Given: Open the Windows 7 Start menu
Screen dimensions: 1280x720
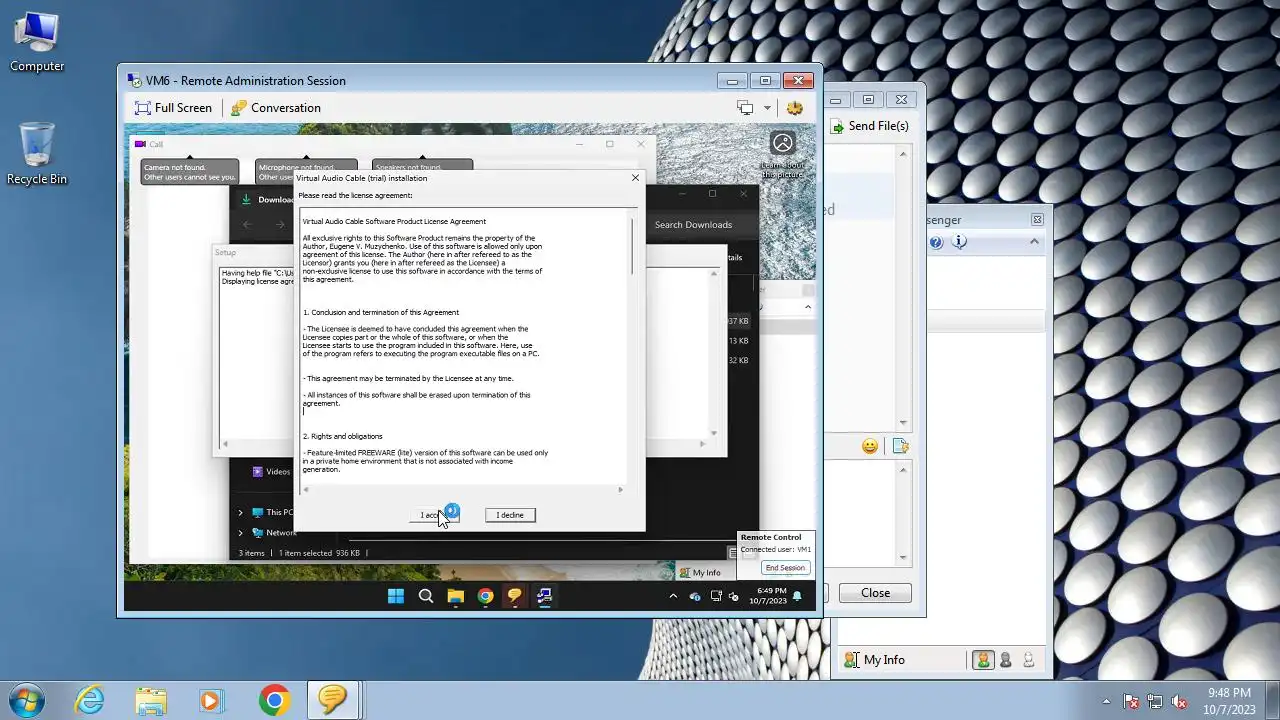Looking at the screenshot, I should 27,700.
